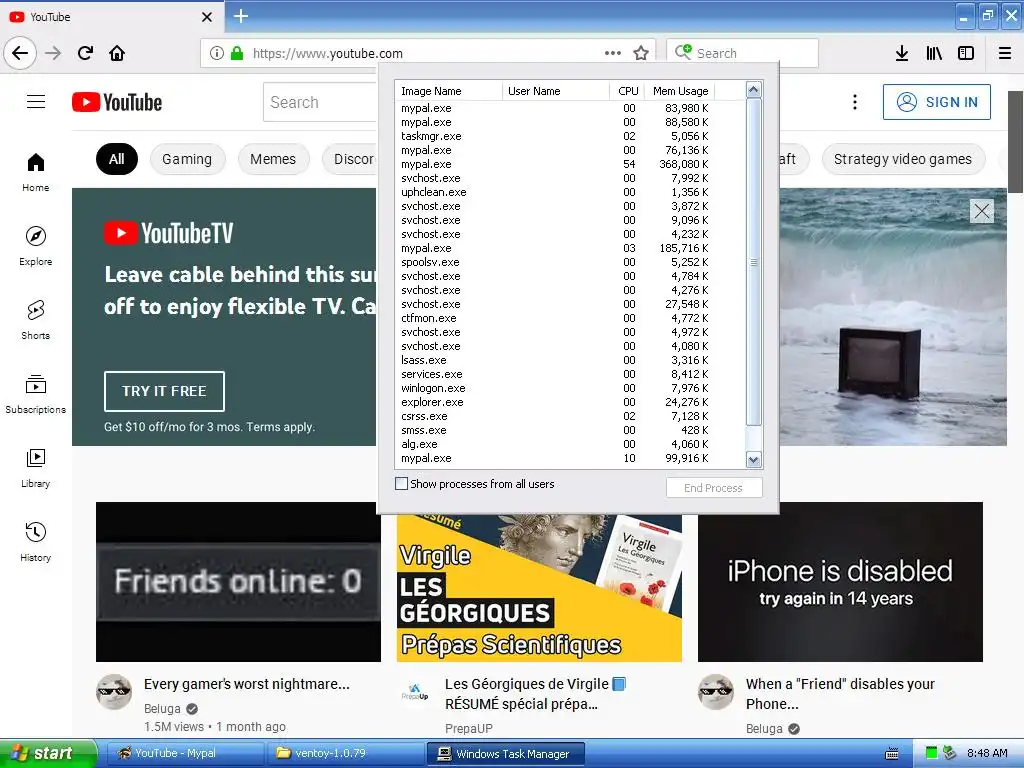This screenshot has height=768, width=1024.
Task: Open the system tray keyboard icon
Action: coord(891,754)
